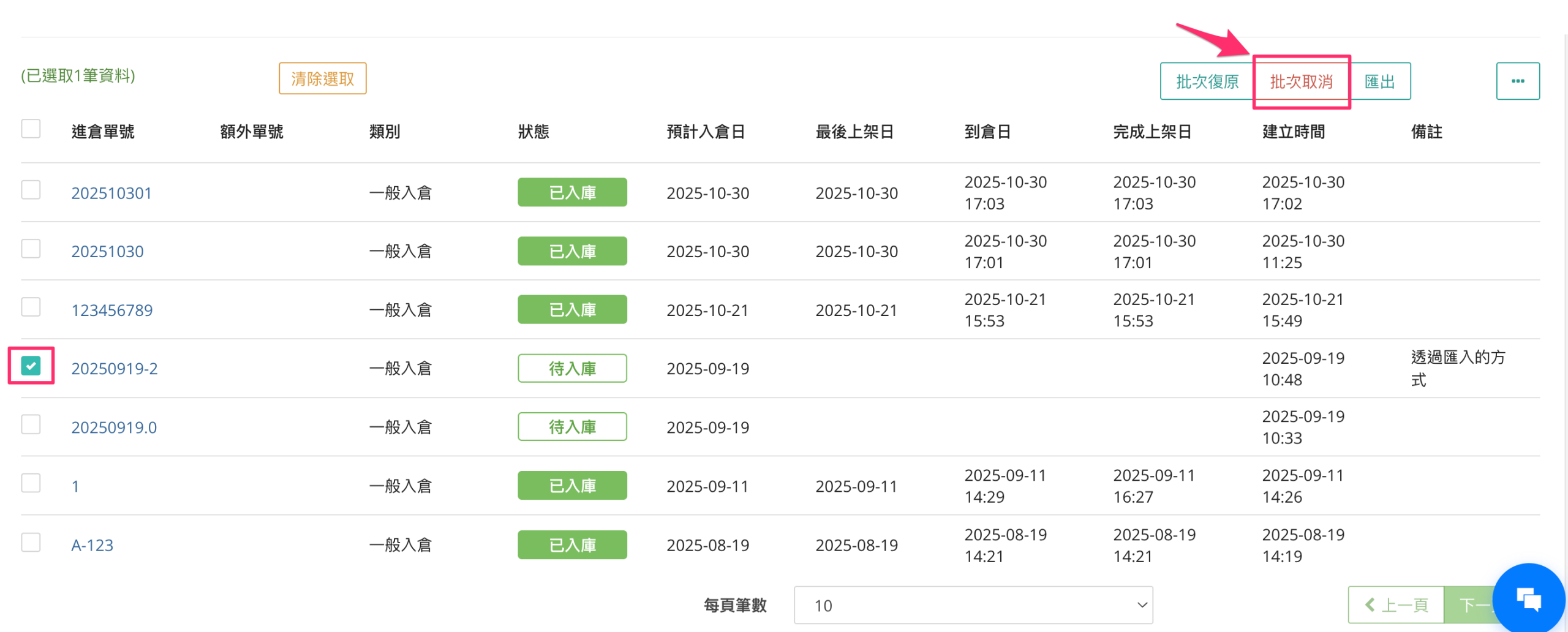Expand the 每頁筆數 page size dropdown
Image resolution: width=1568 pixels, height=632 pixels.
click(x=973, y=605)
